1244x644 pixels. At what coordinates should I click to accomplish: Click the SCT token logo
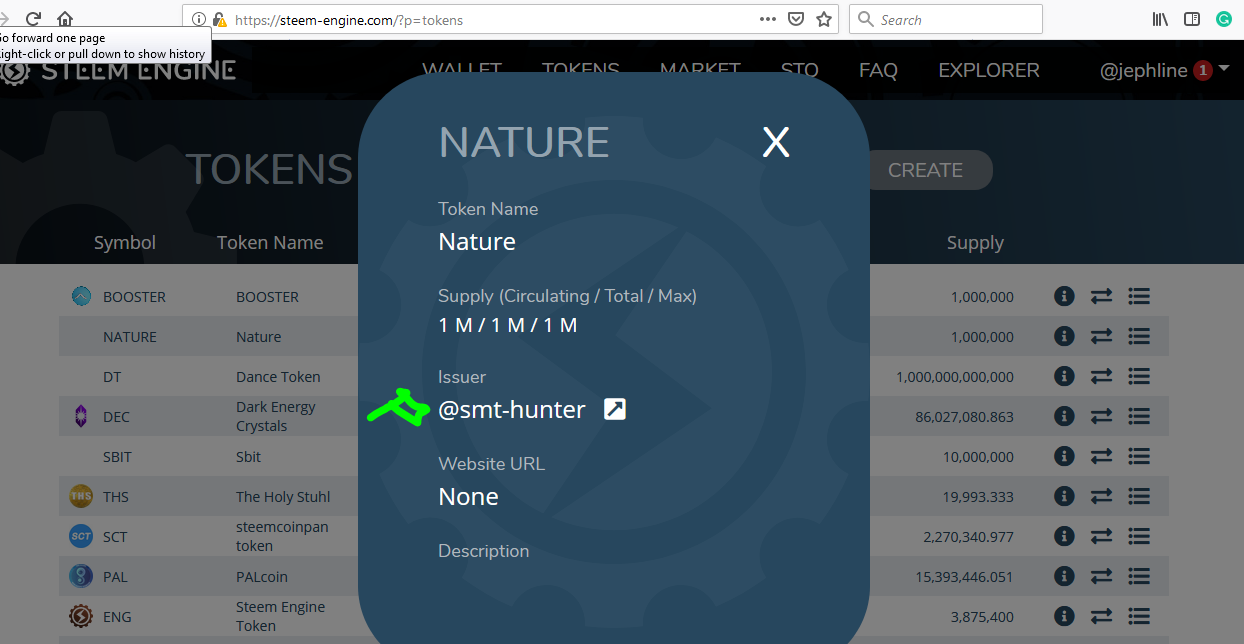[81, 536]
